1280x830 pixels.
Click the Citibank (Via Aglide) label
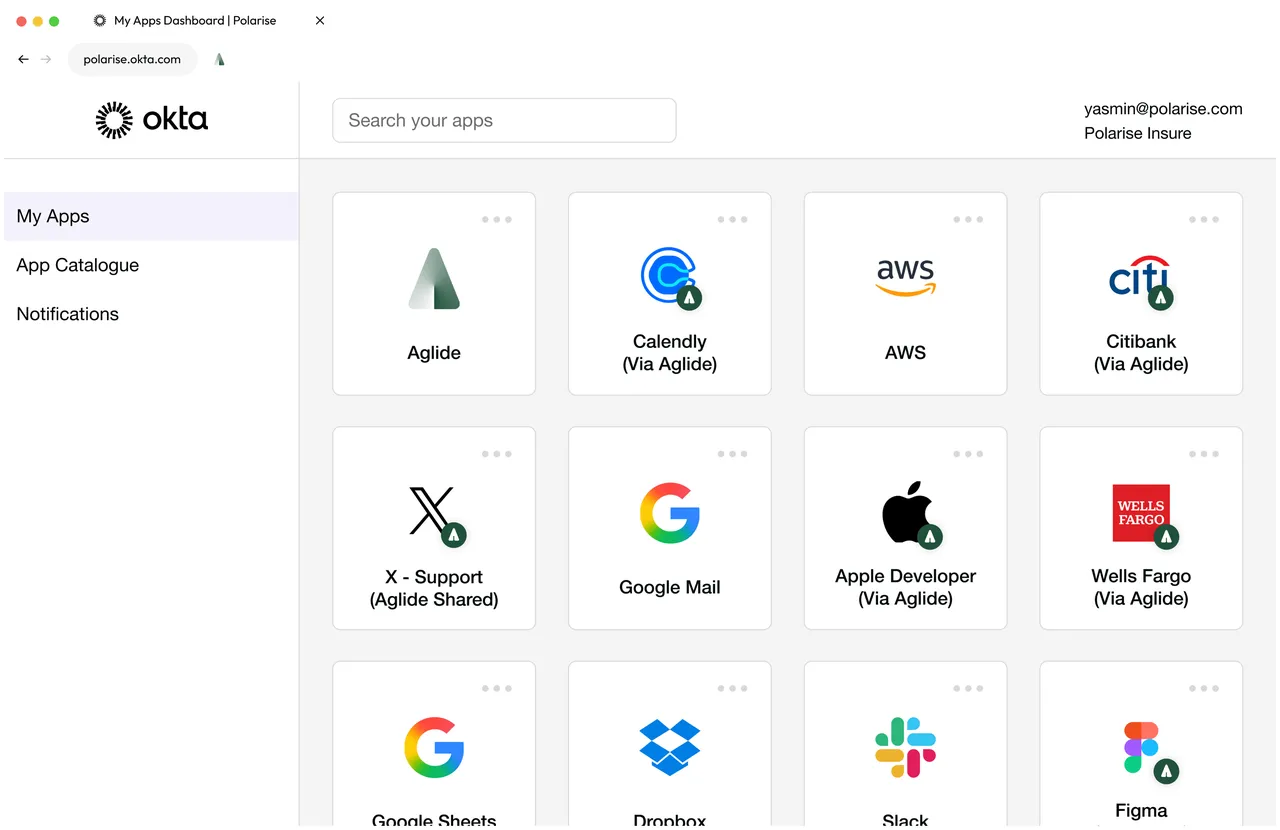click(1141, 353)
